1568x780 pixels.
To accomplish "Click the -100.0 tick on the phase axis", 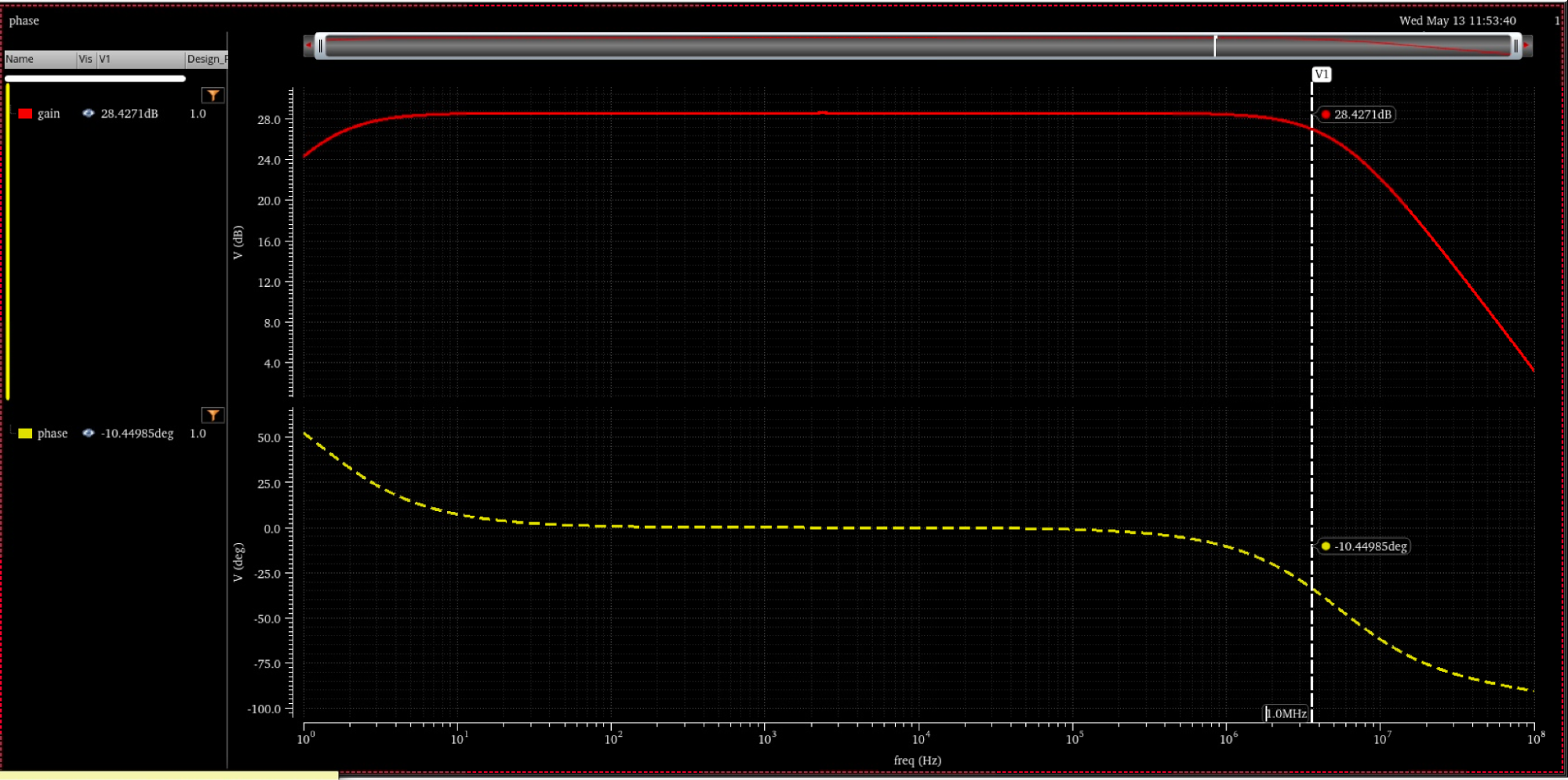I will (264, 709).
